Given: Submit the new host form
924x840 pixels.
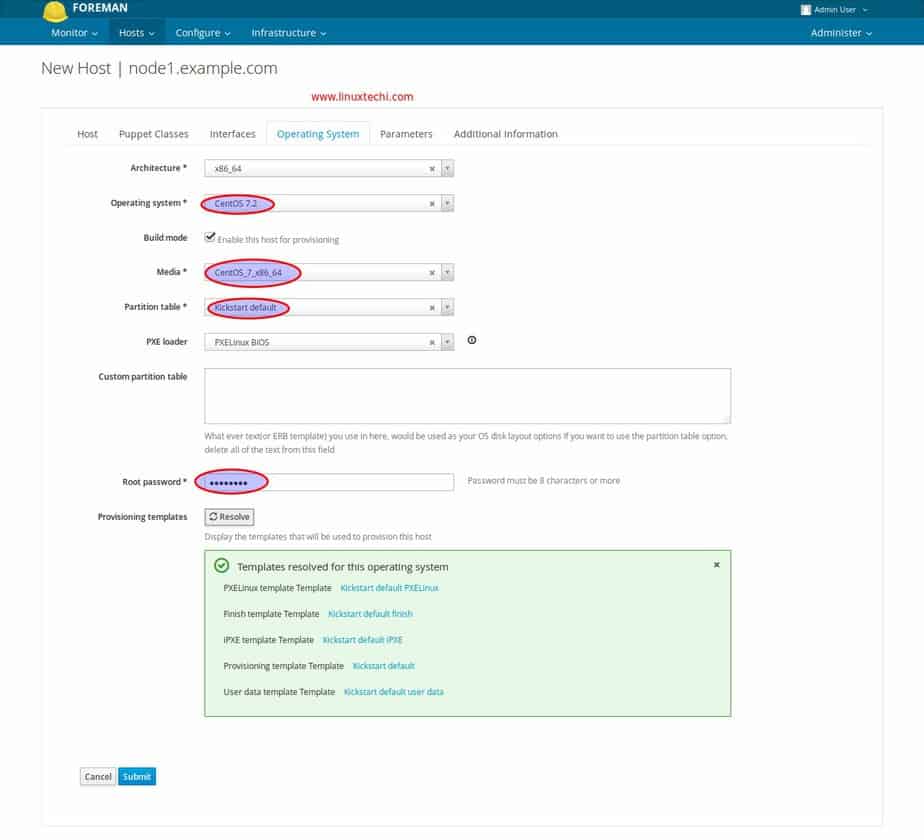Looking at the screenshot, I should tap(137, 776).
